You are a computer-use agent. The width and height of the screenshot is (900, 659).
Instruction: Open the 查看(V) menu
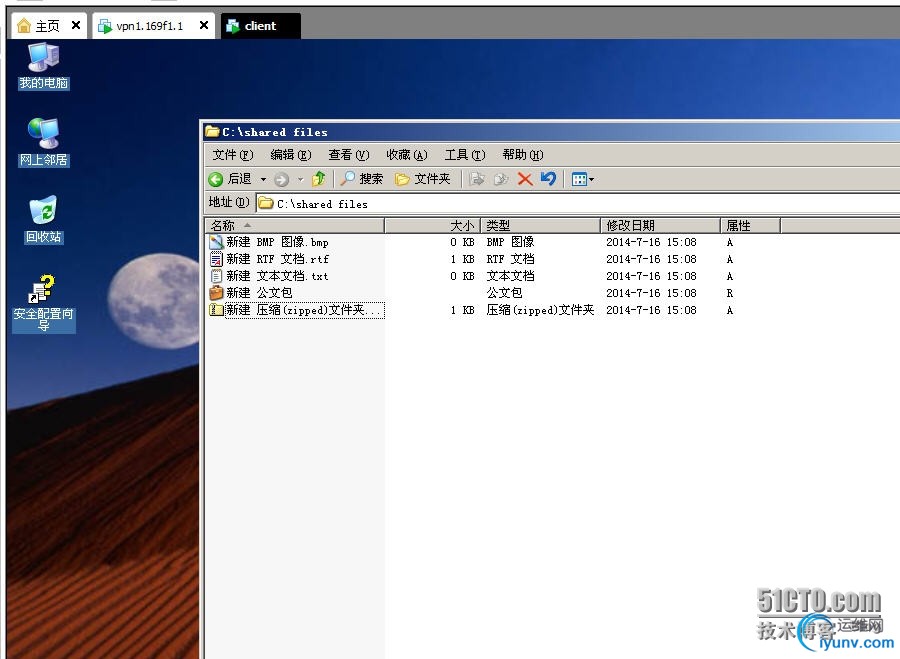coord(348,155)
